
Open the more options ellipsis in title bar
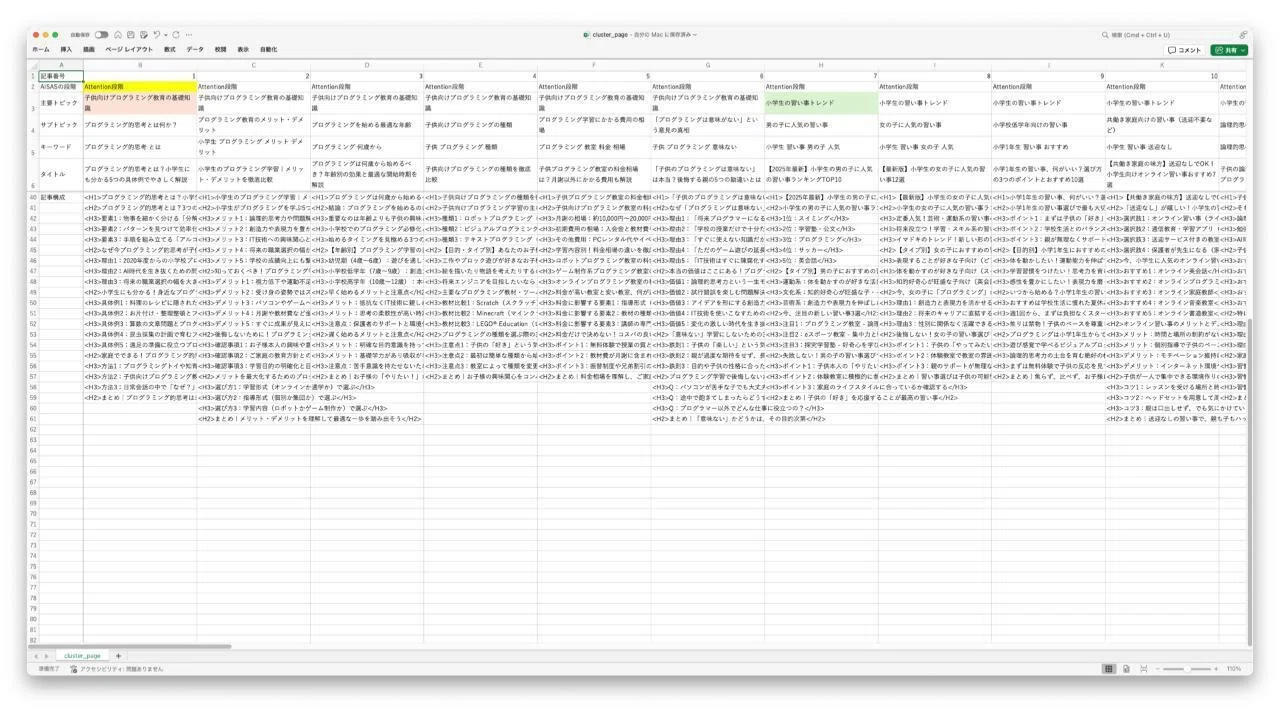(x=191, y=35)
